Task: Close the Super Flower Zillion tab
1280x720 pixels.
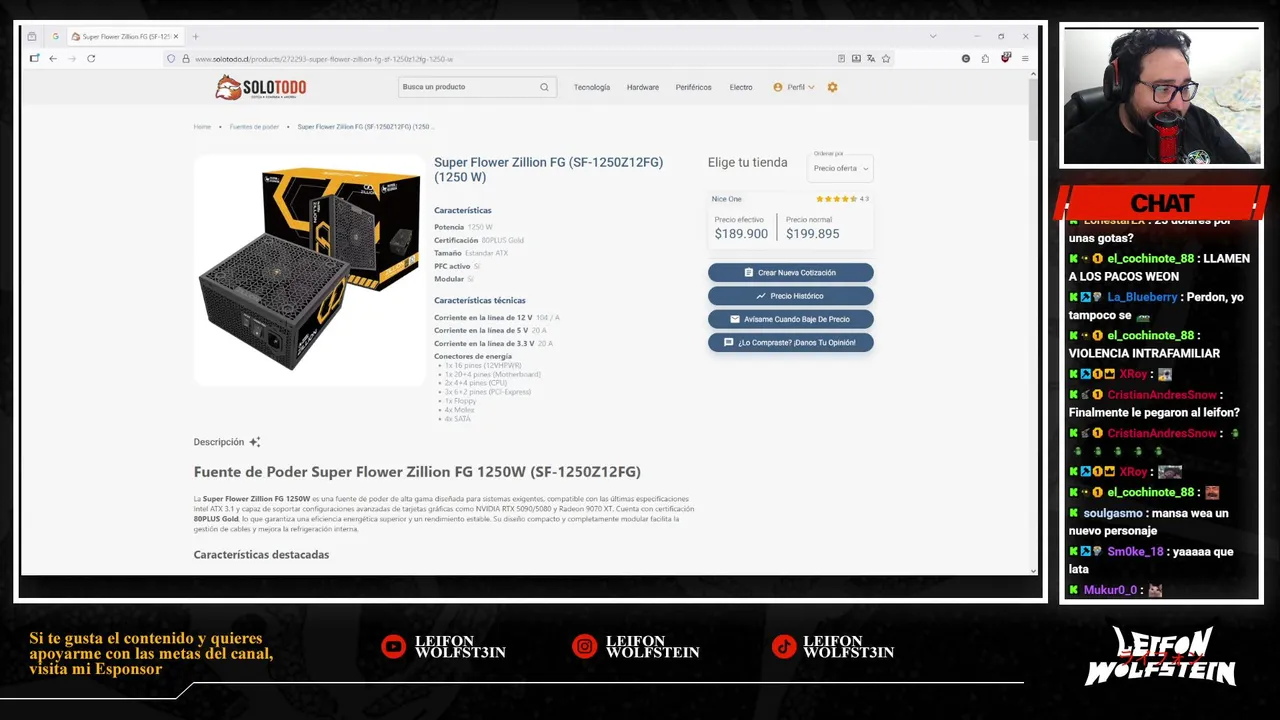Action: point(176,36)
